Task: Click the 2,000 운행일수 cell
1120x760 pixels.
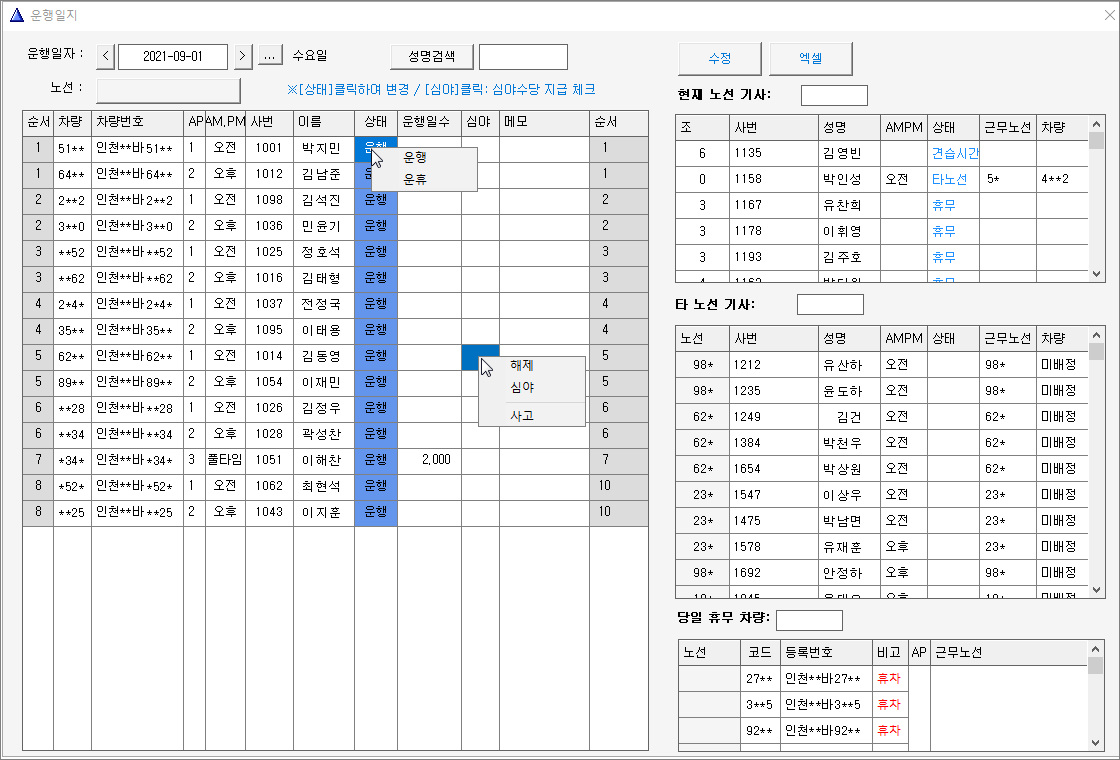Action: [429, 460]
